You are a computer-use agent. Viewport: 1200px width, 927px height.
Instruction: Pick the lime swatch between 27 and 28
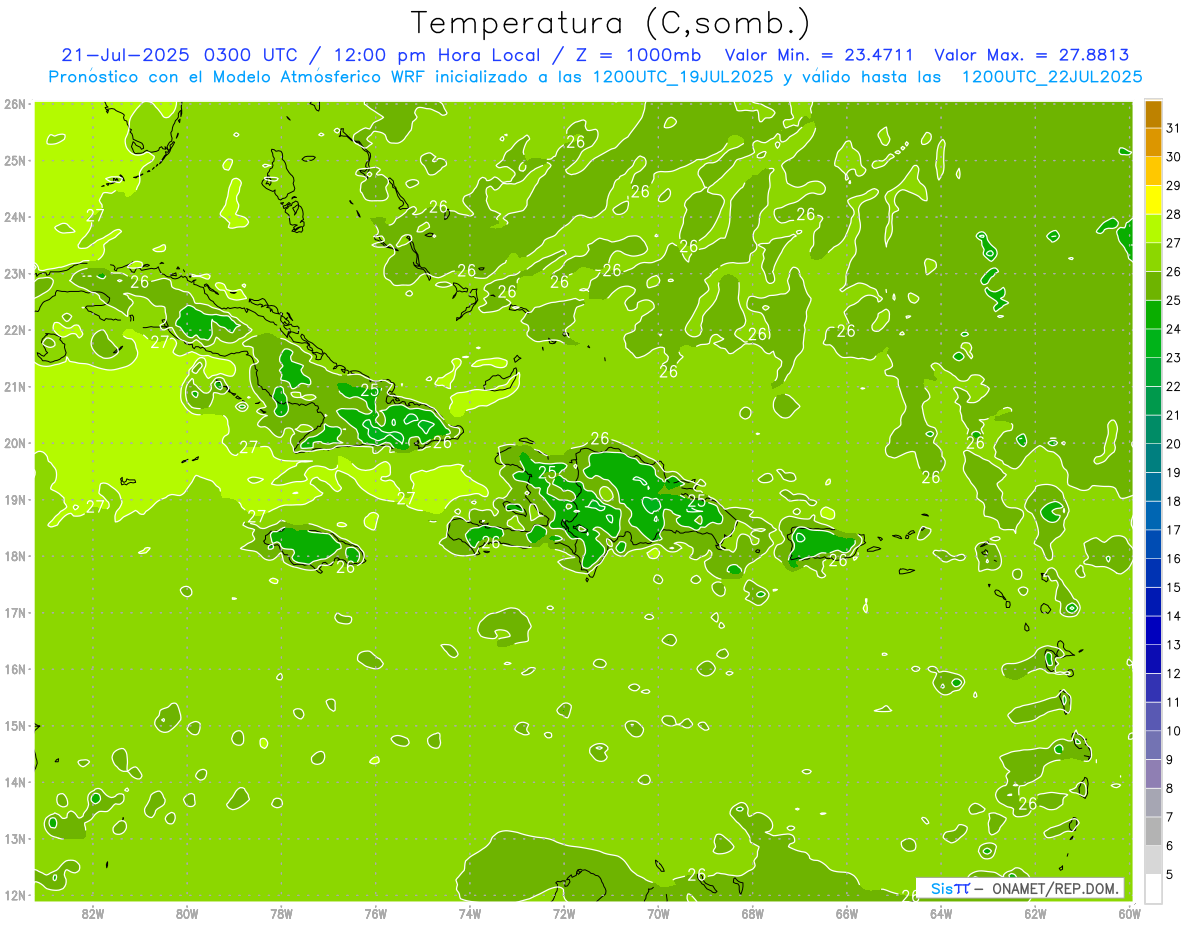[x=1153, y=229]
